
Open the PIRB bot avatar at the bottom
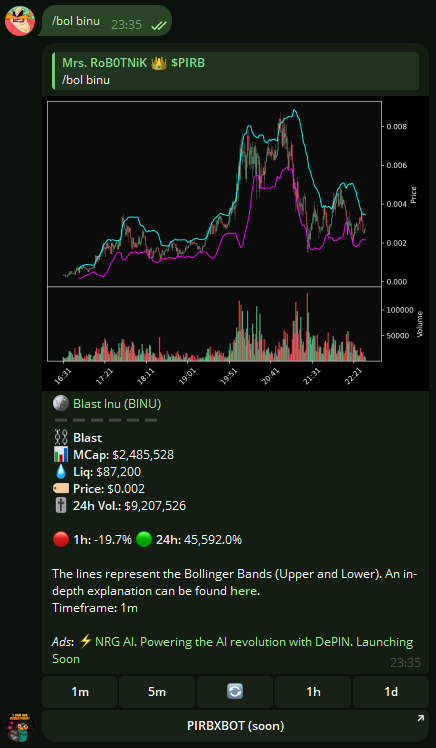(x=20, y=727)
